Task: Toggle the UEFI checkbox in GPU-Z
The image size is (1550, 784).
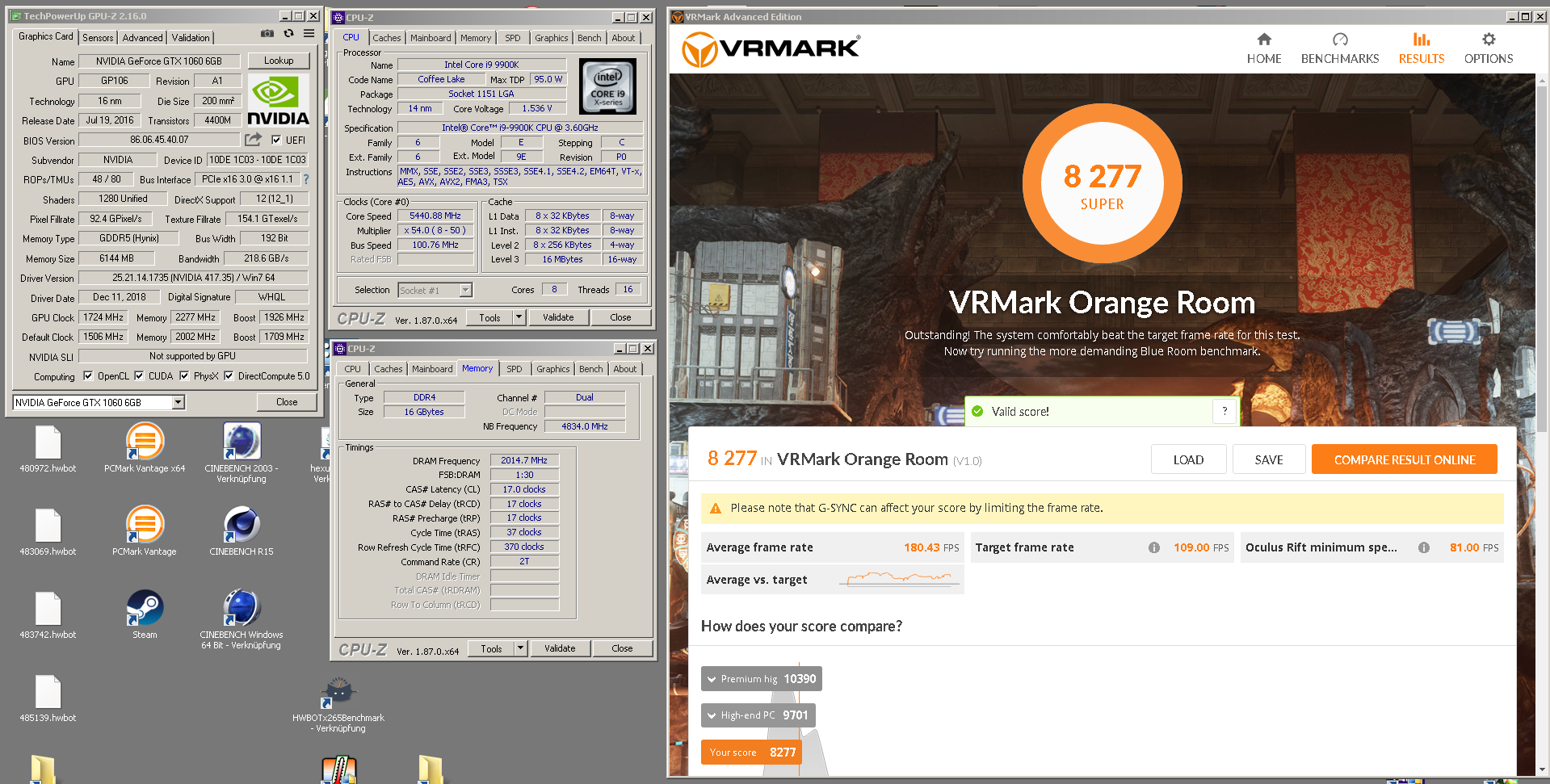Action: click(276, 140)
